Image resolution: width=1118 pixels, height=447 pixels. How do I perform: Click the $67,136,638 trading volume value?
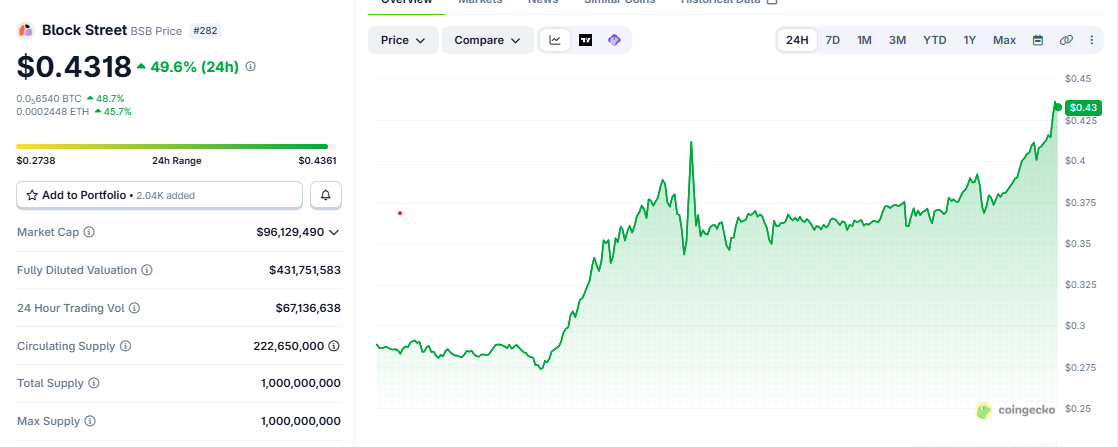308,308
